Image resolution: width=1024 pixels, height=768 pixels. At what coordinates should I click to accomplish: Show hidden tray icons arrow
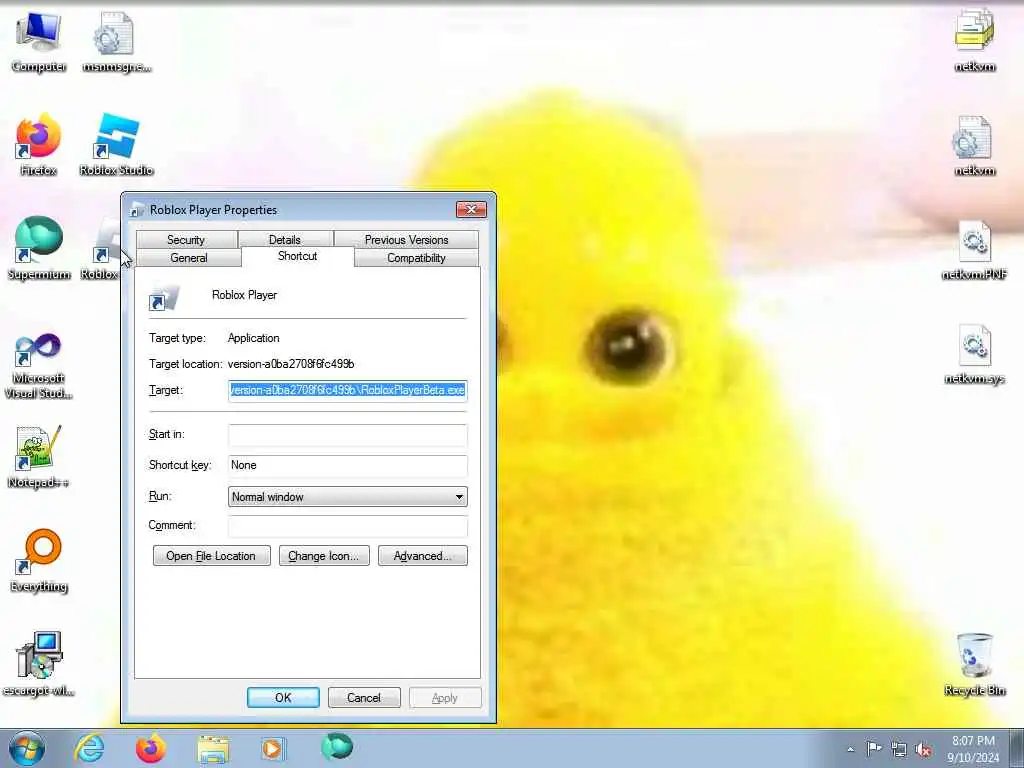pyautogui.click(x=850, y=749)
